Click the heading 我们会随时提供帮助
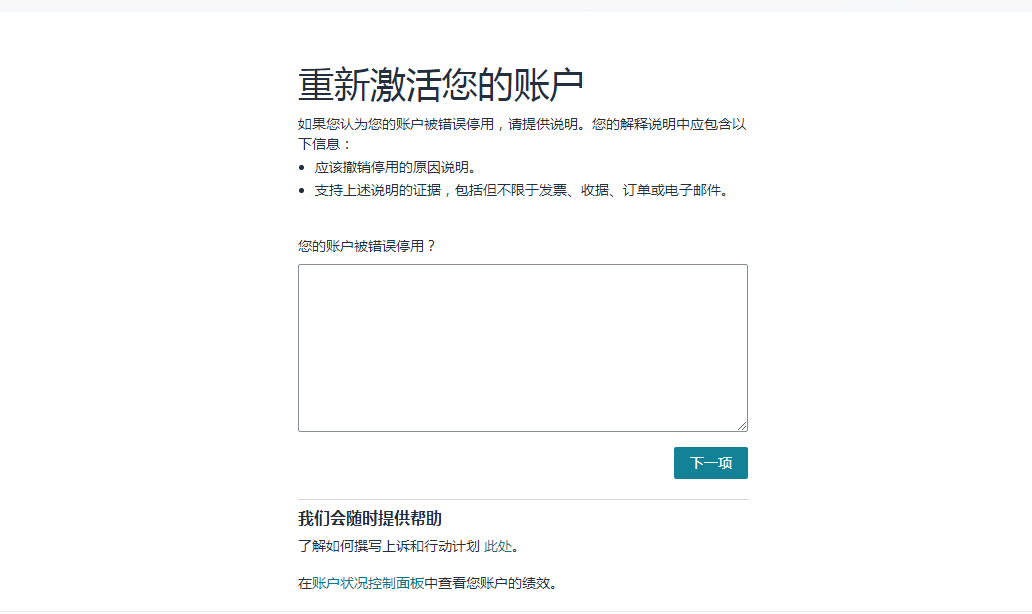 click(370, 518)
